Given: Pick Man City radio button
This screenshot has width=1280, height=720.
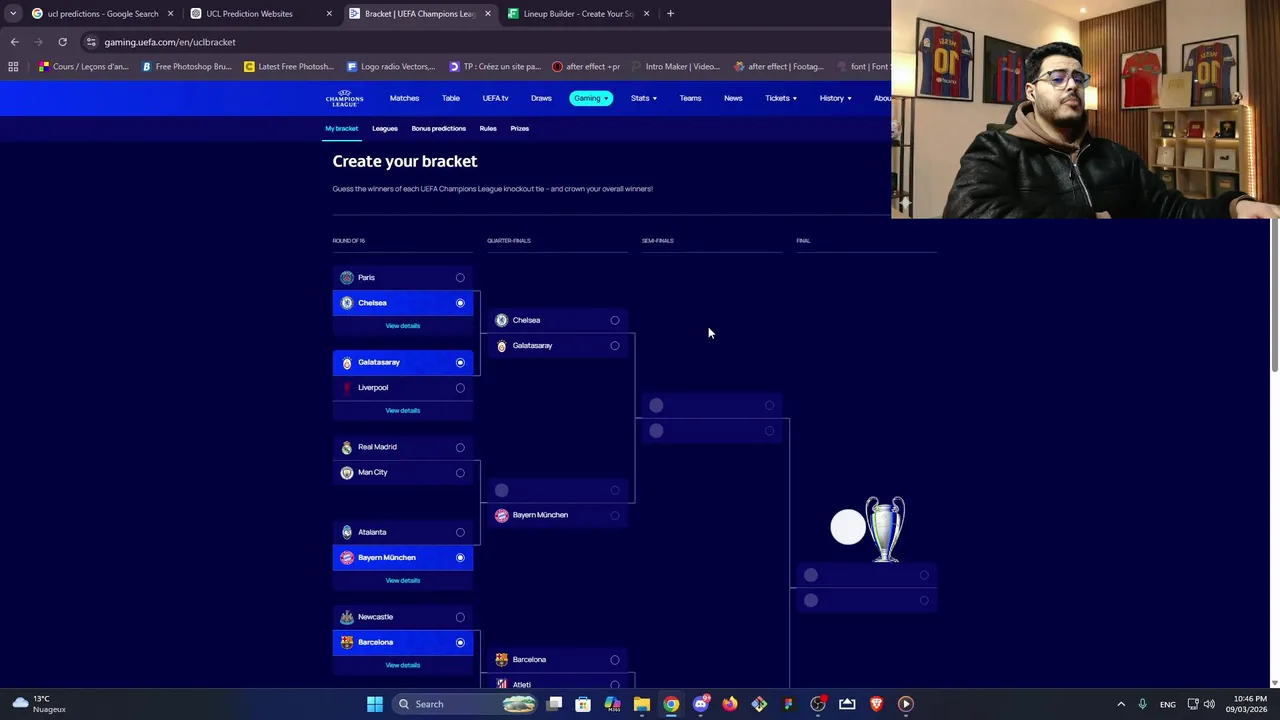Looking at the screenshot, I should (x=460, y=472).
